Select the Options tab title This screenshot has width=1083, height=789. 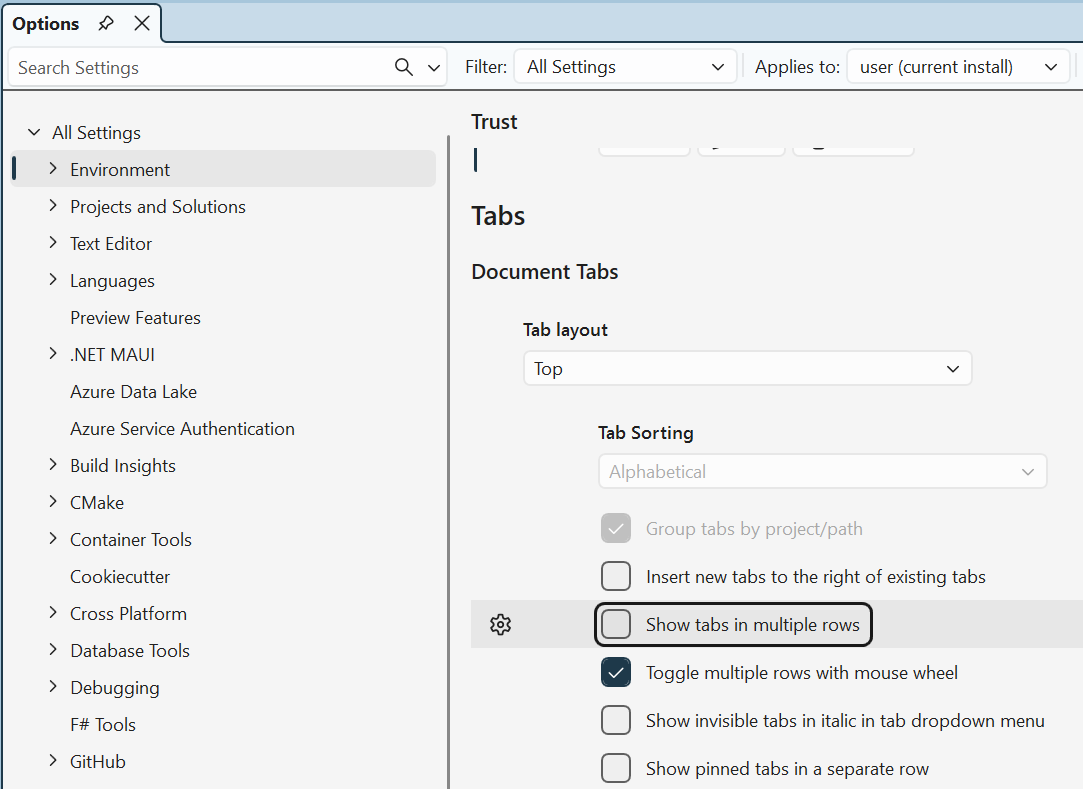click(x=46, y=23)
